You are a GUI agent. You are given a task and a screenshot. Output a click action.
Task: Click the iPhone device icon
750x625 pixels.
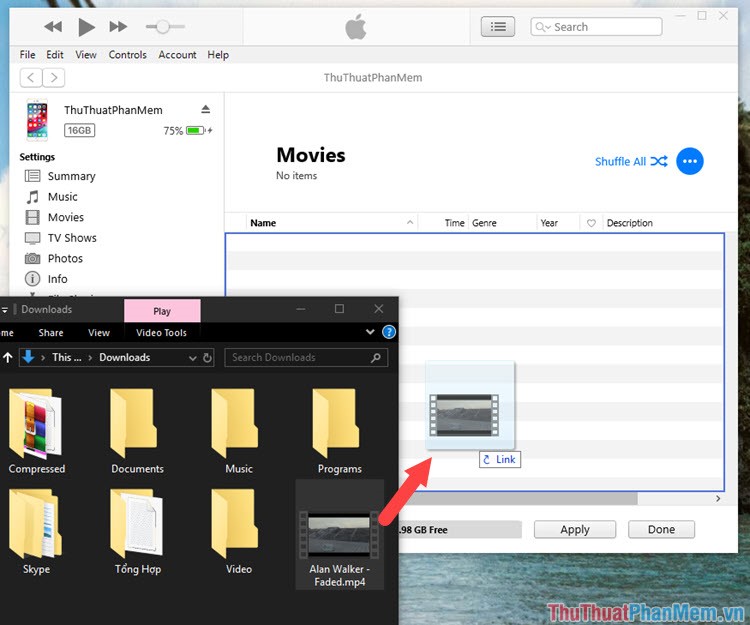[x=37, y=120]
